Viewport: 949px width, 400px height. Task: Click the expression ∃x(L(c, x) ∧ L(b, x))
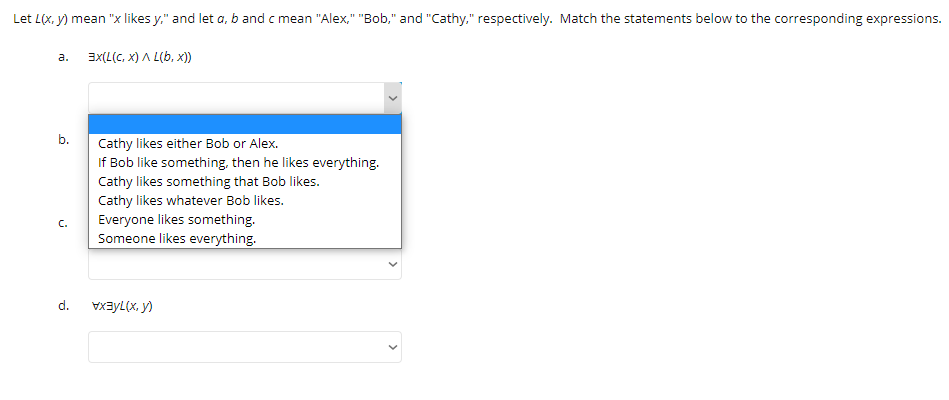pyautogui.click(x=140, y=57)
